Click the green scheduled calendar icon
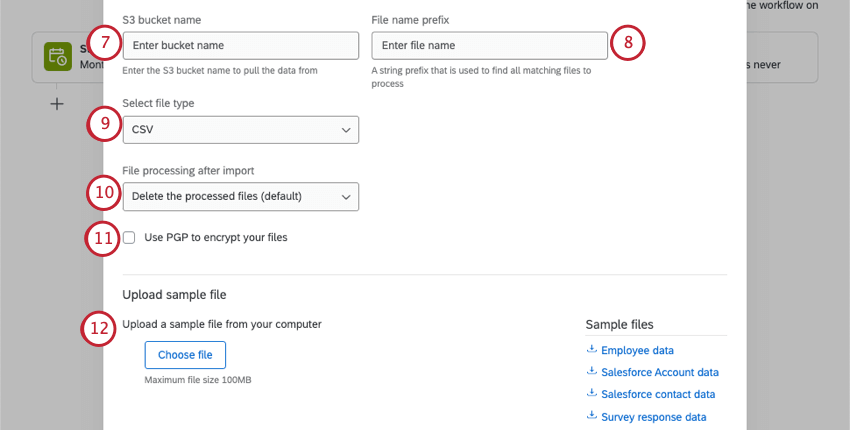 (57, 58)
